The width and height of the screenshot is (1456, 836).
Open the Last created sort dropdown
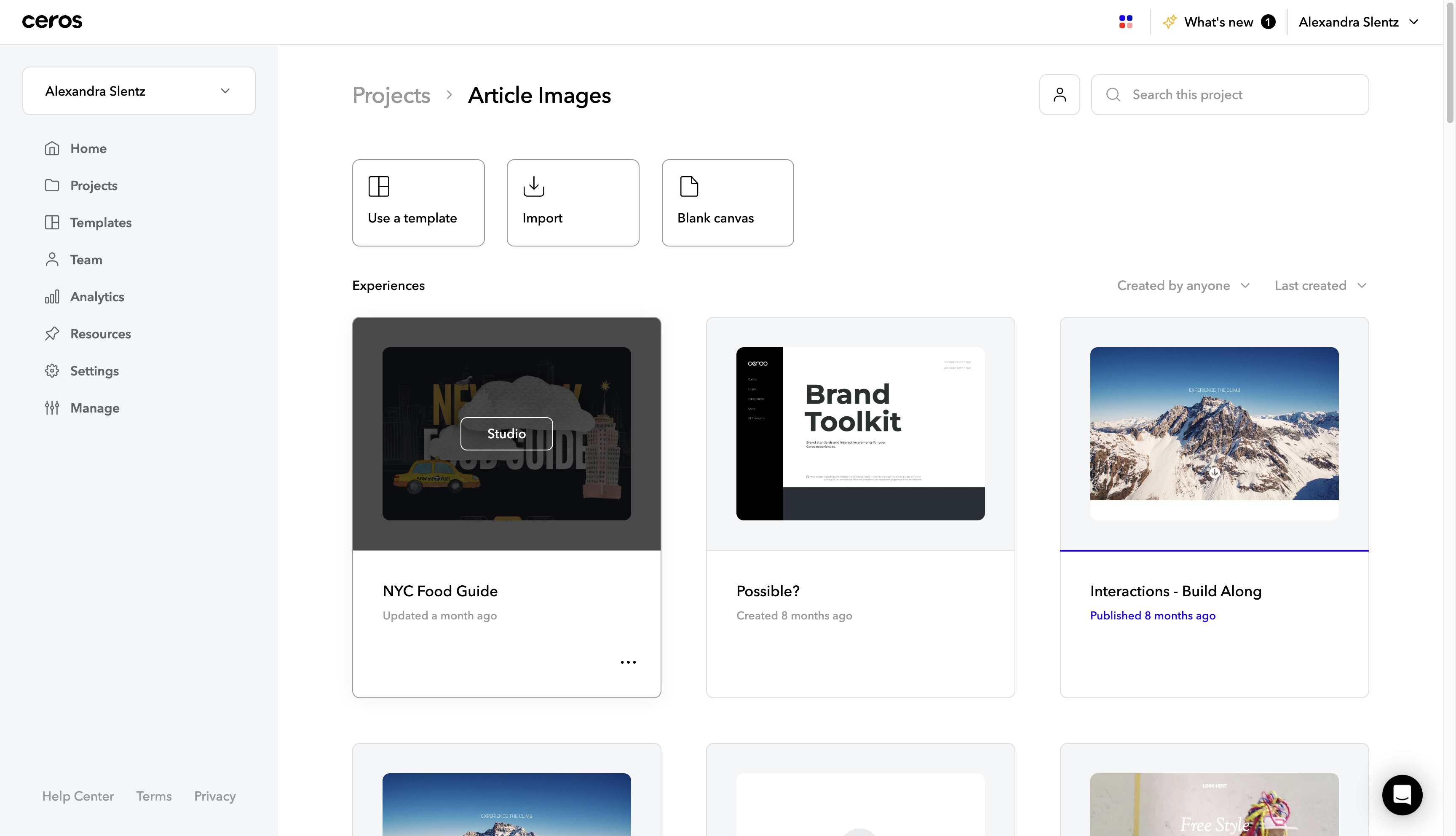1321,285
